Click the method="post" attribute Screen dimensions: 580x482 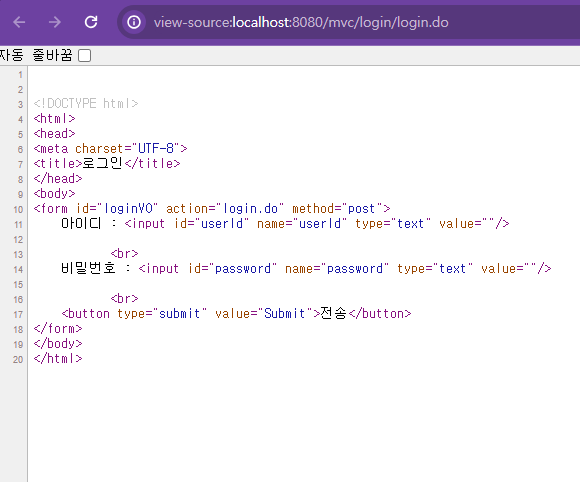click(x=337, y=209)
